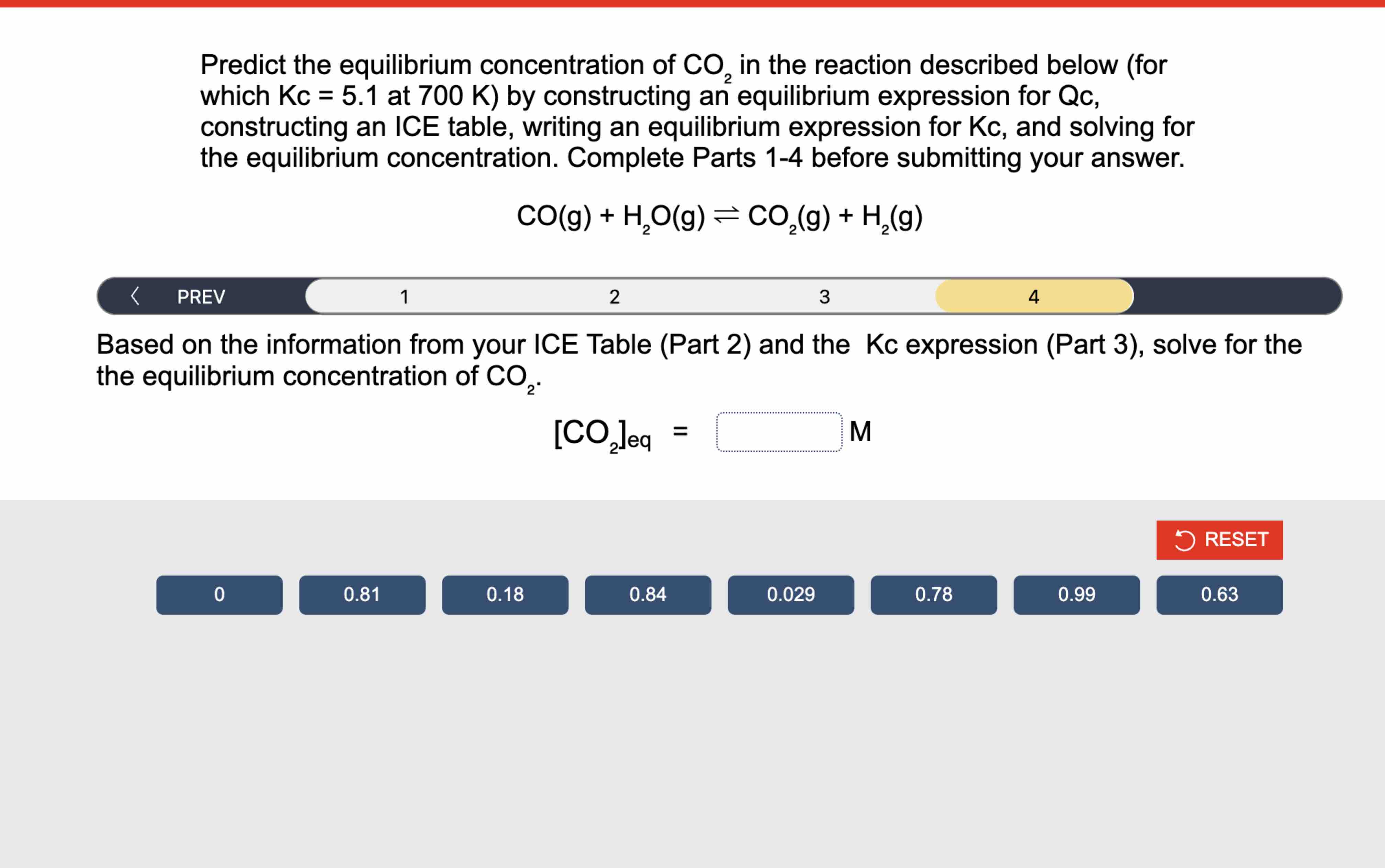Choose 0.84 M as your answer
The height and width of the screenshot is (868, 1385).
coord(648,595)
